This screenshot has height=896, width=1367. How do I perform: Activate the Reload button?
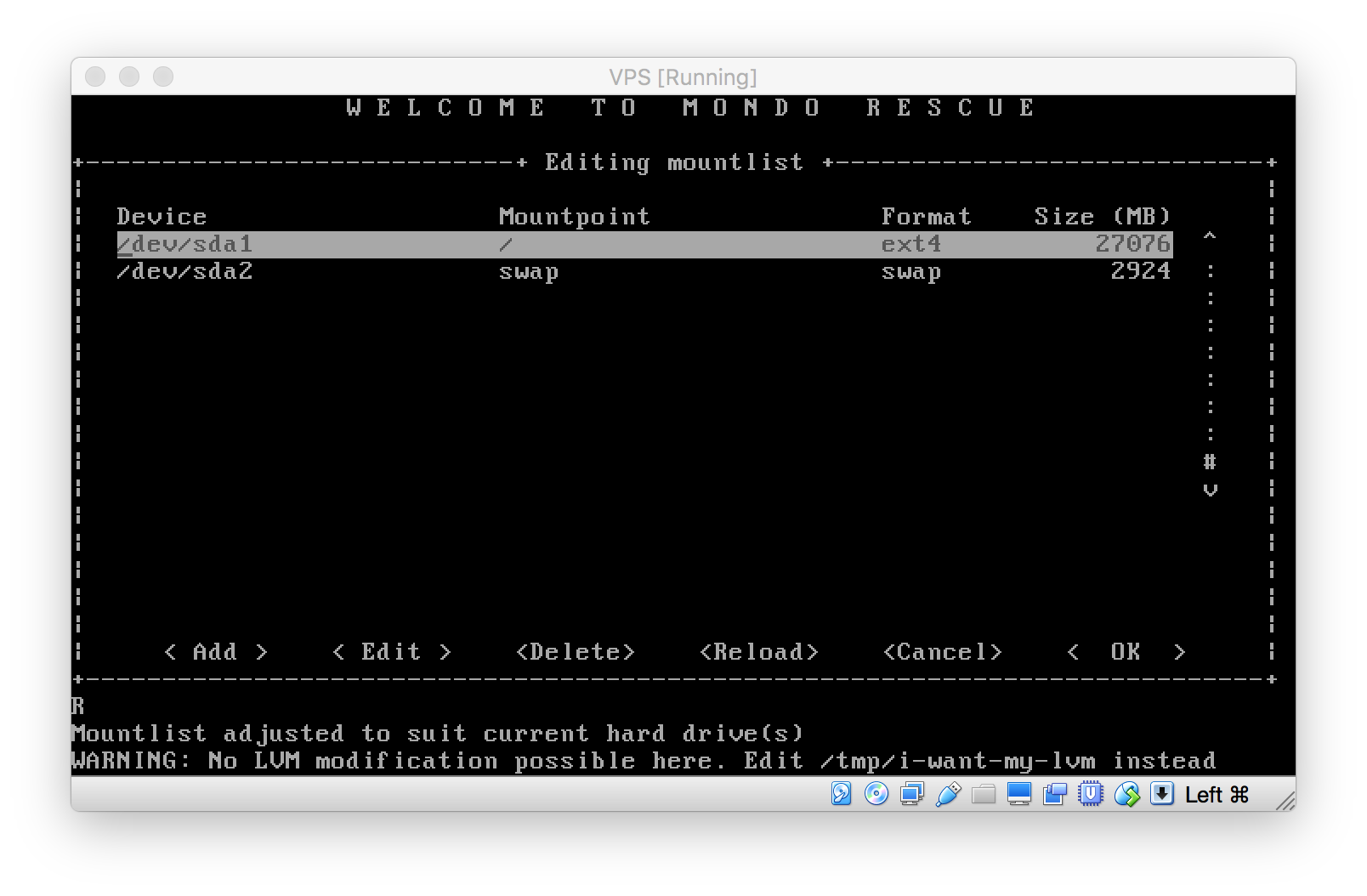point(759,652)
